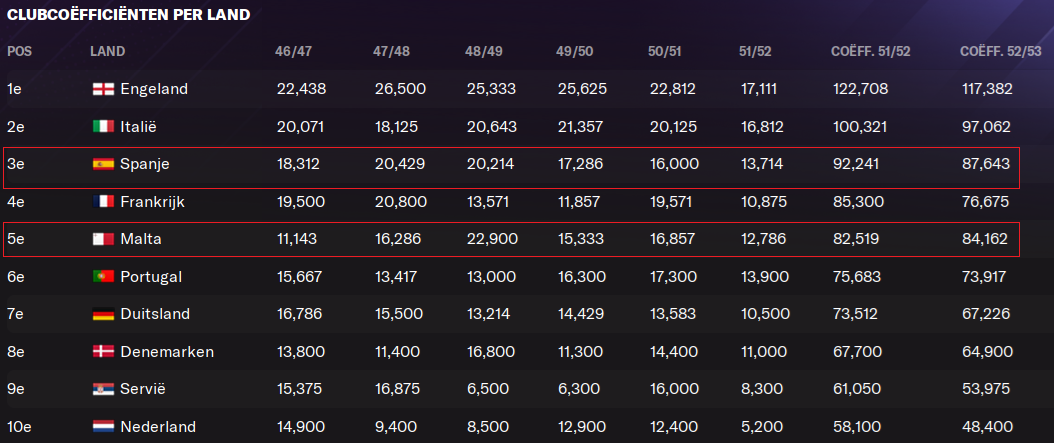Sort by the 46/47 season column
Image resolution: width=1054 pixels, height=443 pixels.
(x=293, y=52)
